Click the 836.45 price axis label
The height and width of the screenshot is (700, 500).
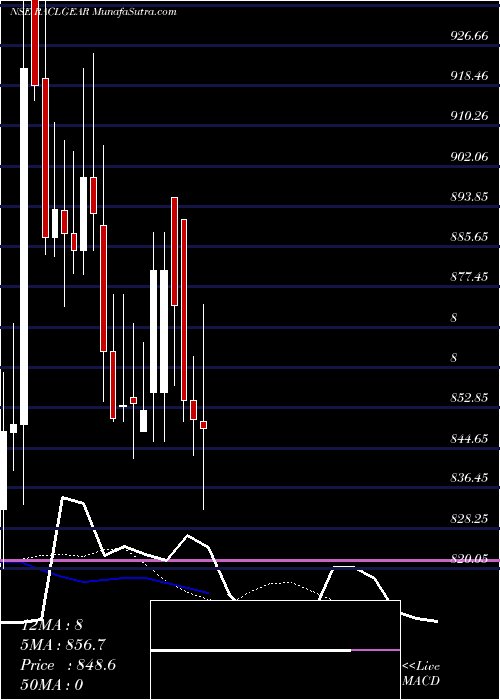coord(469,478)
